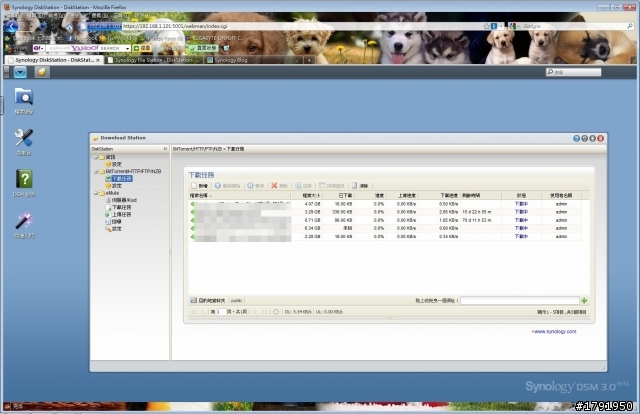
Task: Collapse the eMule tree node
Action: 96,193
